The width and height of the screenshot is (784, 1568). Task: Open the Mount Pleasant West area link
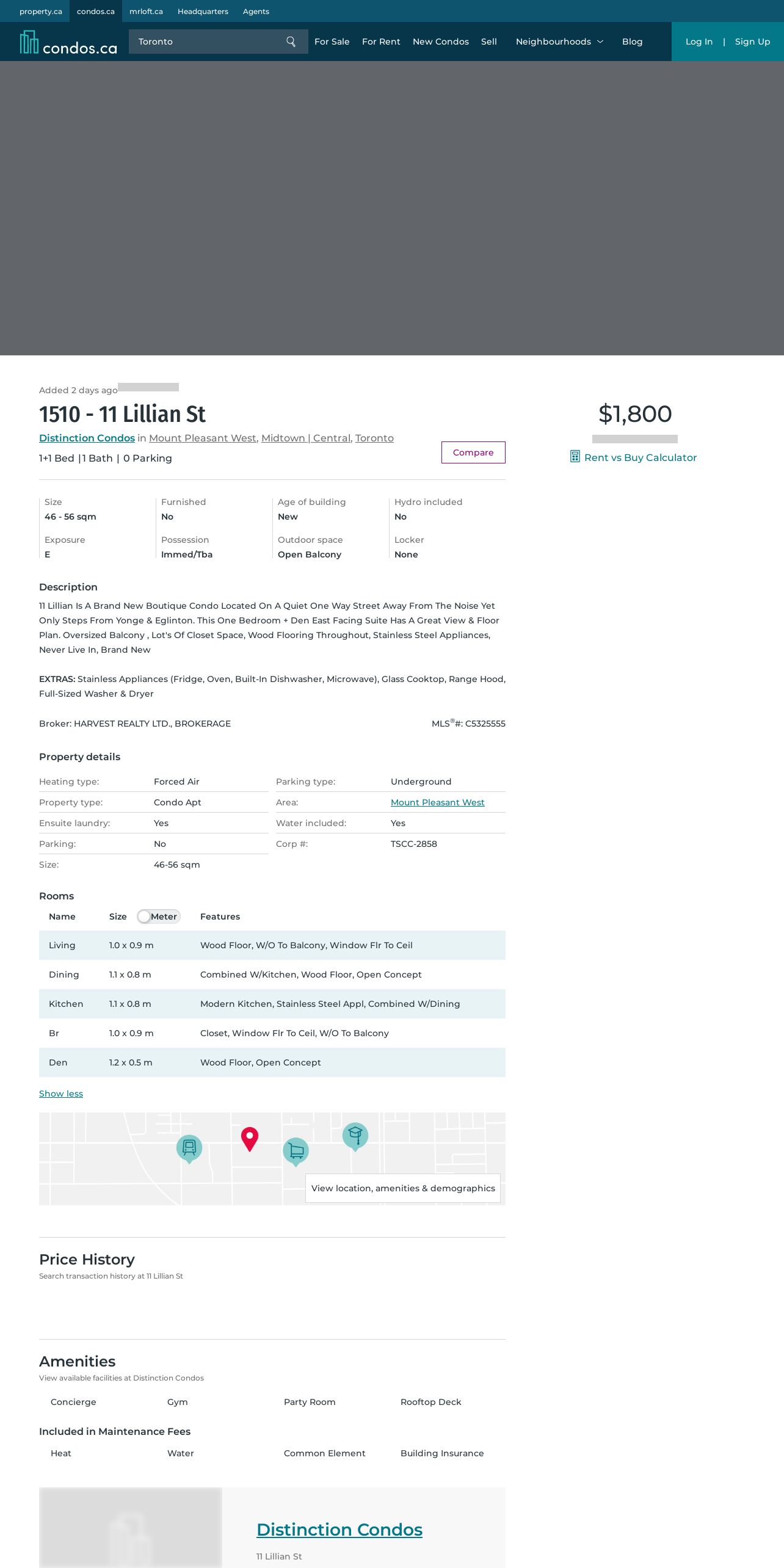[437, 802]
